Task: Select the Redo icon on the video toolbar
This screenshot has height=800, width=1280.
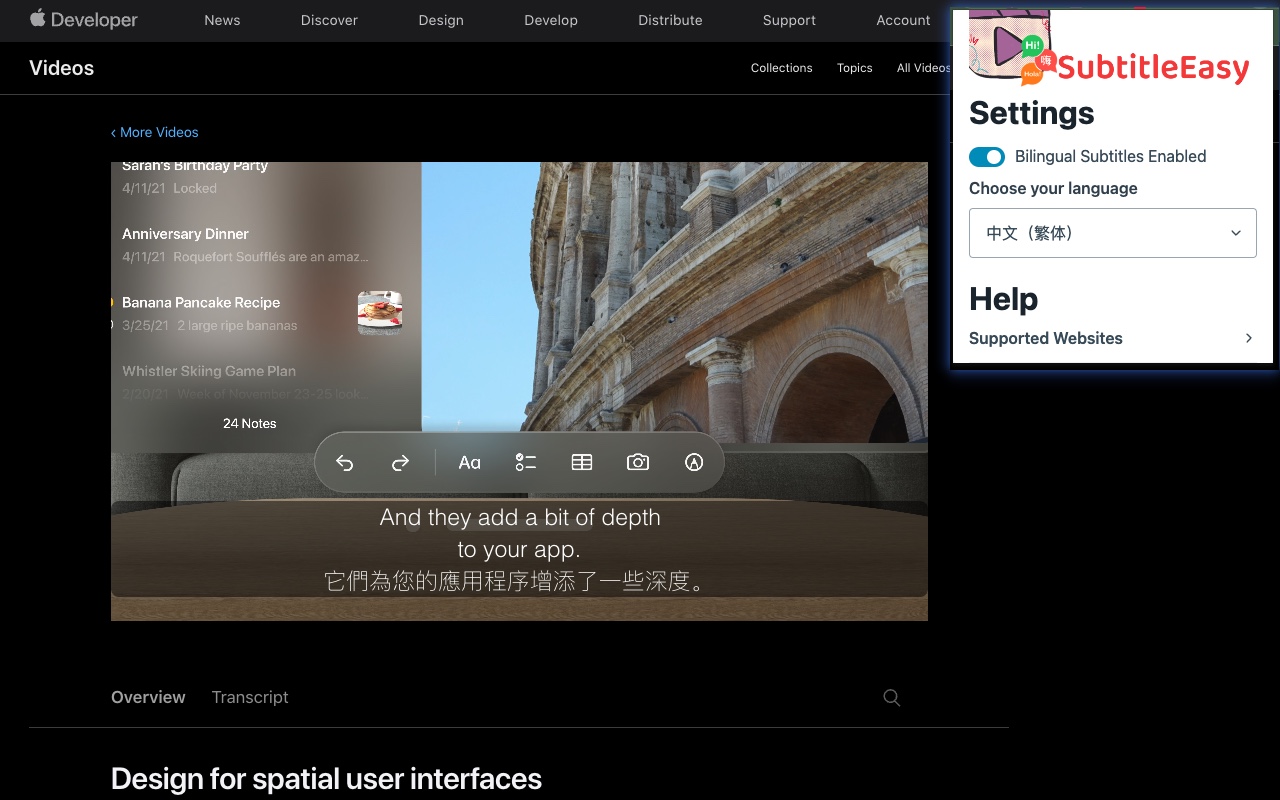Action: click(x=400, y=462)
